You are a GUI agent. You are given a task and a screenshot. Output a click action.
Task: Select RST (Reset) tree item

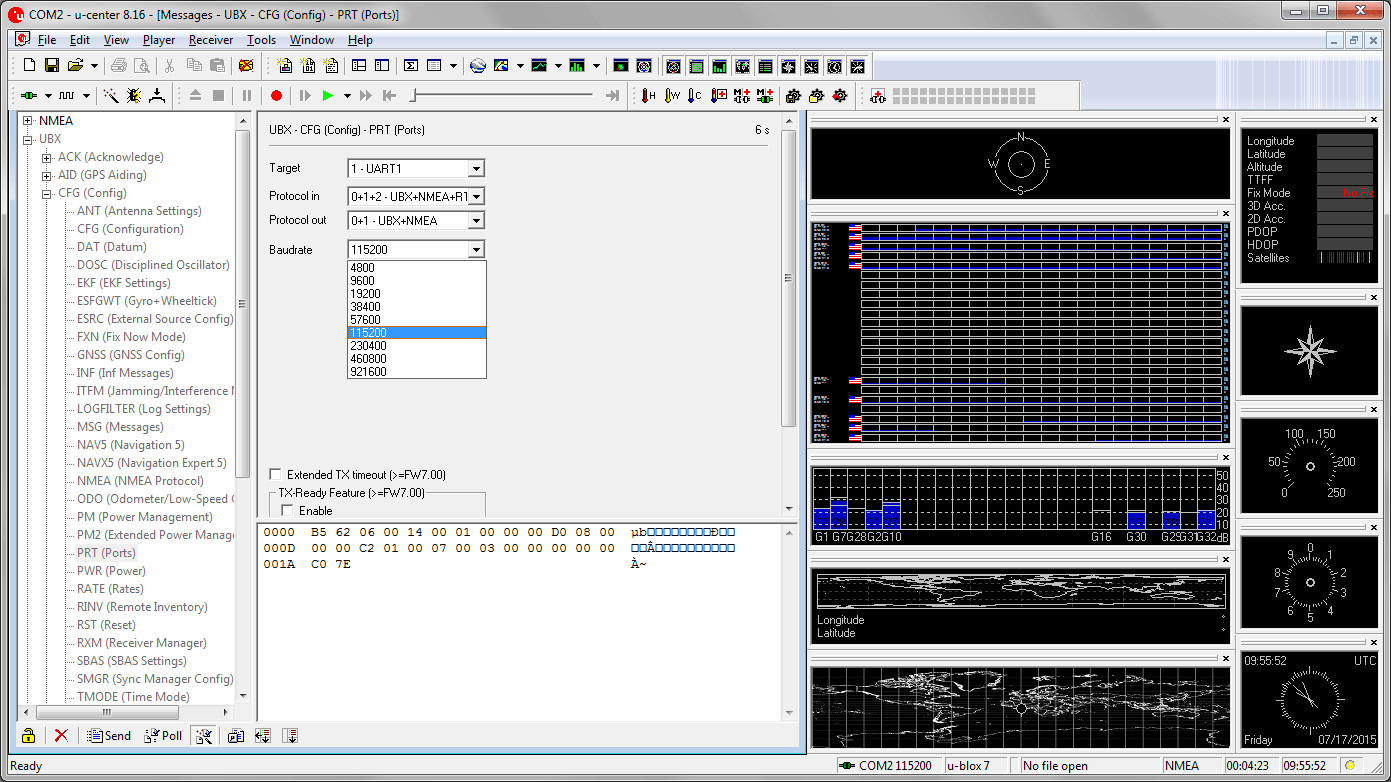pos(106,625)
